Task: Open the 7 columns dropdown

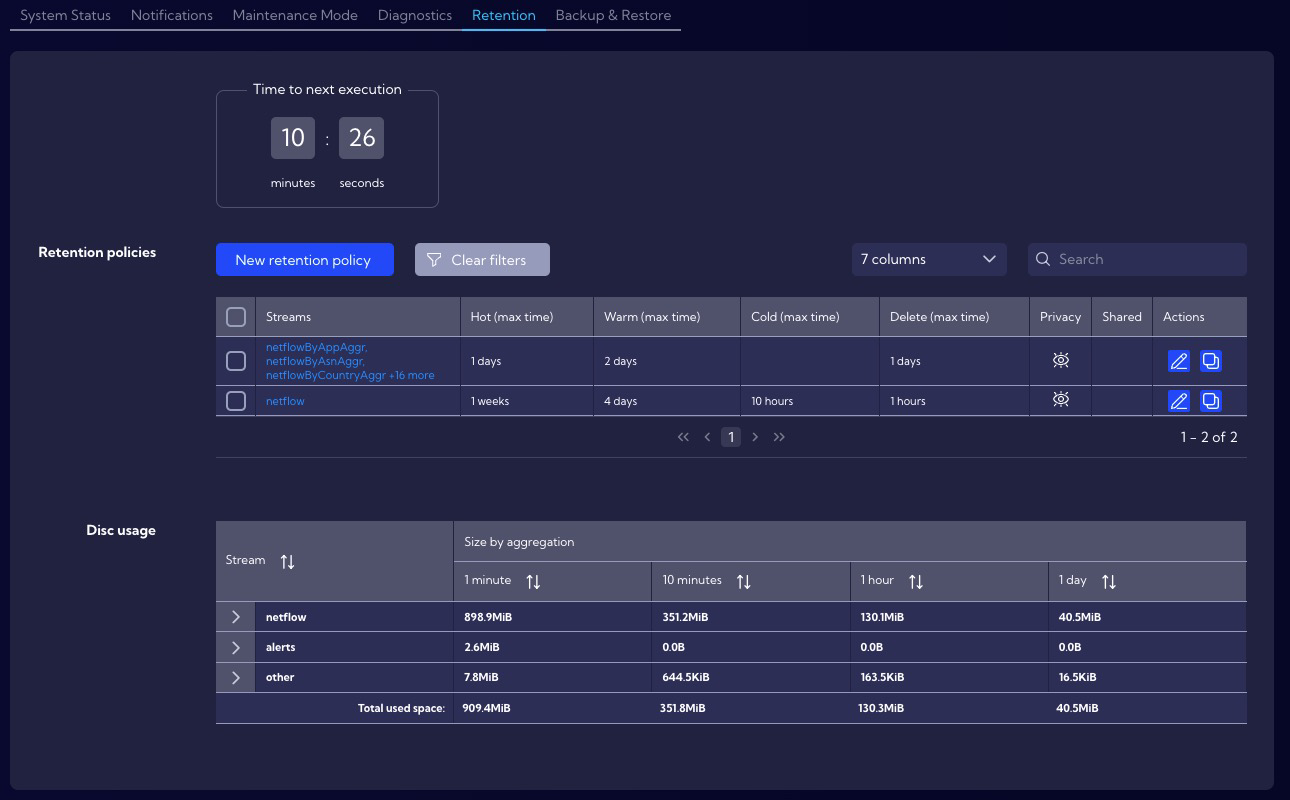Action: point(929,259)
